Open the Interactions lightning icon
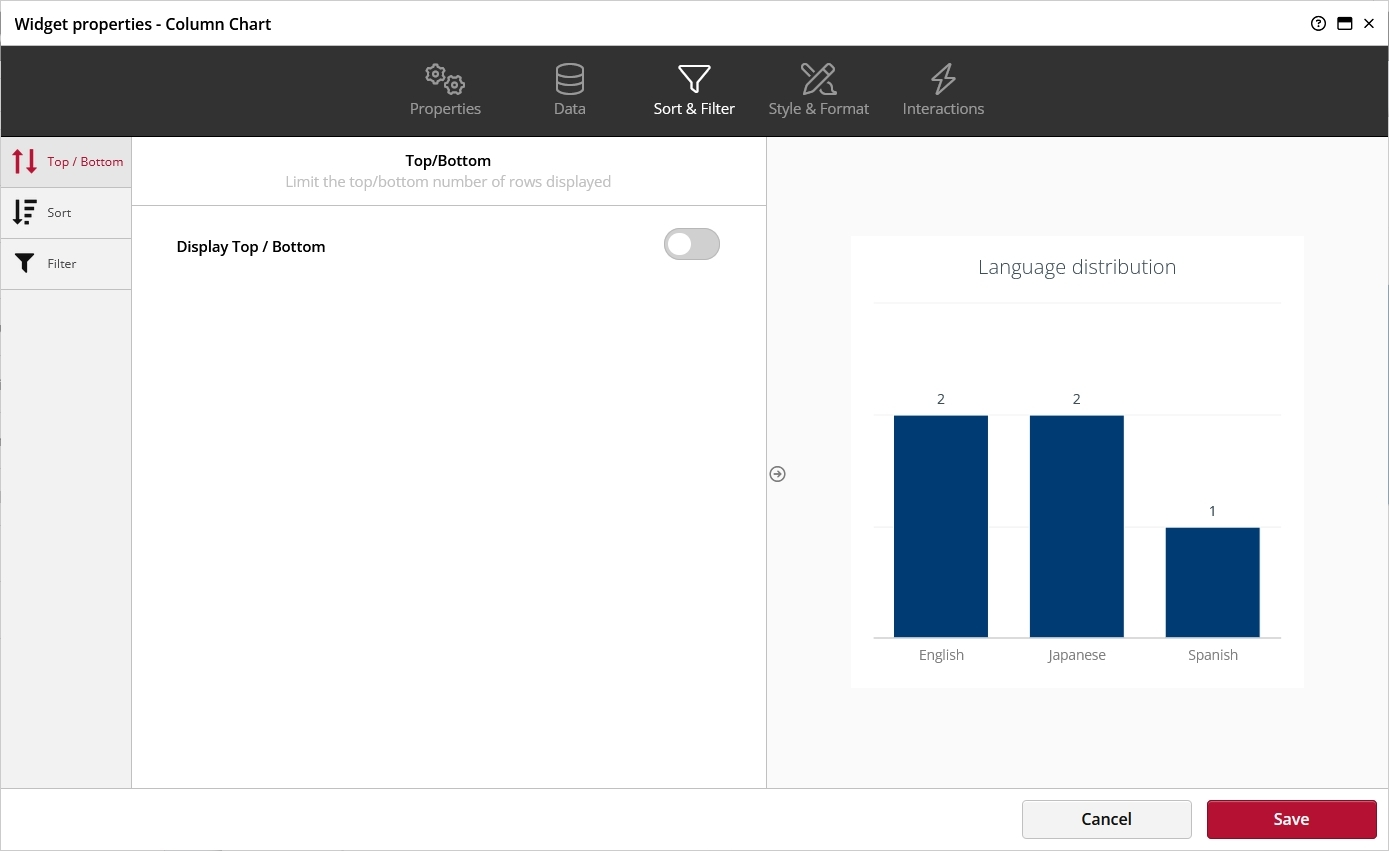The height and width of the screenshot is (851, 1389). [x=943, y=79]
